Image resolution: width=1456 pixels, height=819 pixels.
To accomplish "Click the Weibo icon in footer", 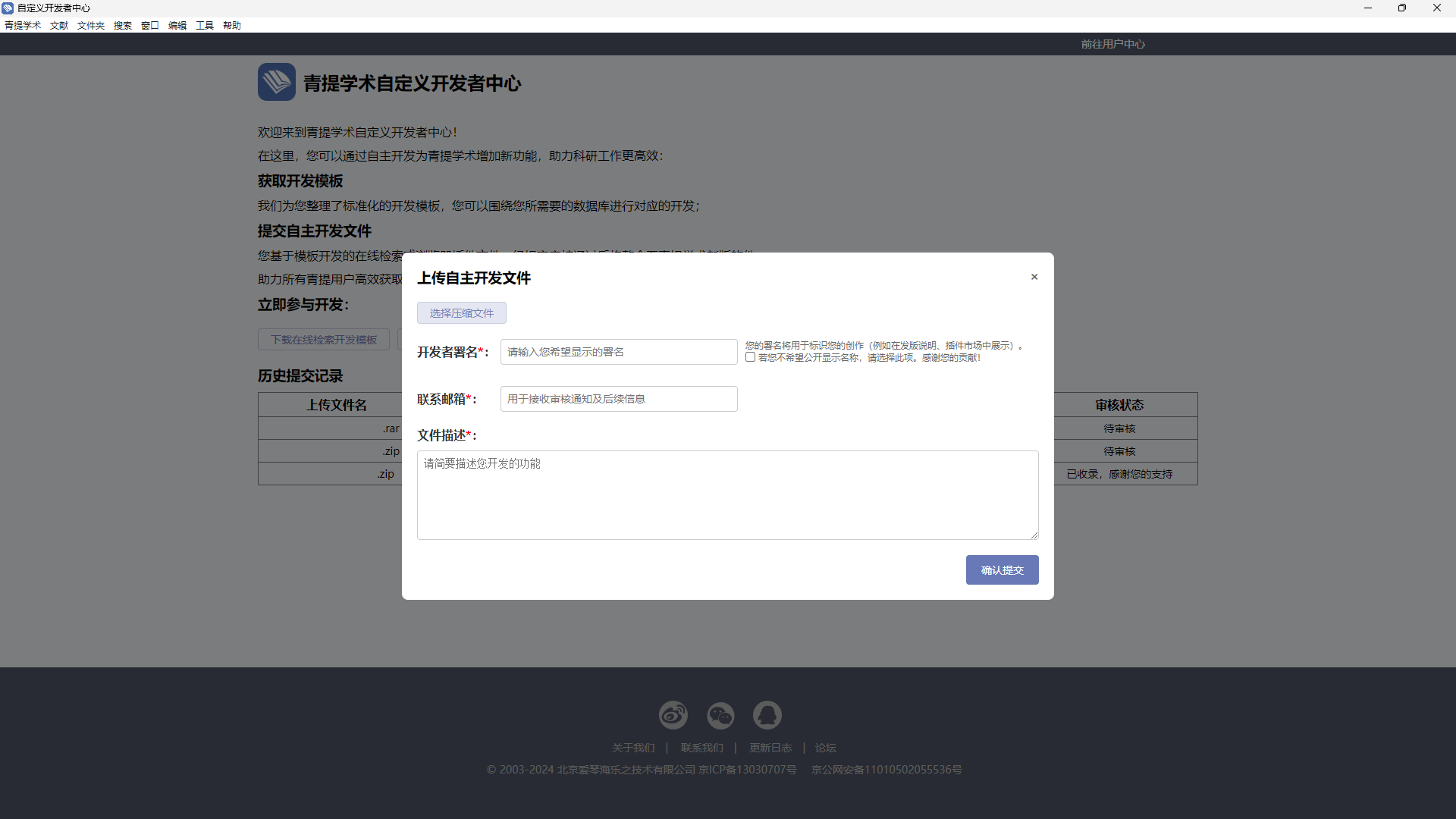I will click(673, 715).
